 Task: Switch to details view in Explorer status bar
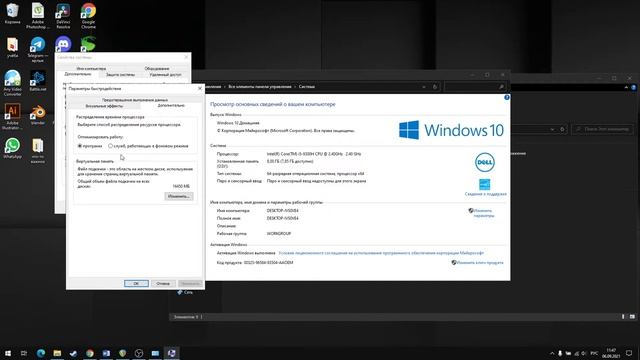pos(623,317)
